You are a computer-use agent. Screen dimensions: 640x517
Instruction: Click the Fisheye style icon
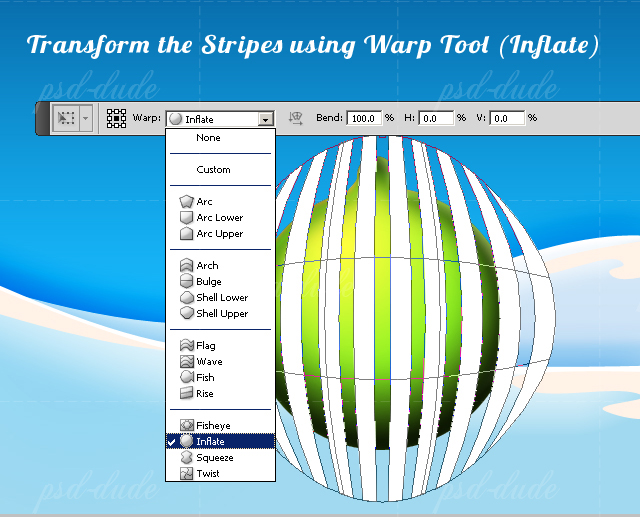click(187, 426)
